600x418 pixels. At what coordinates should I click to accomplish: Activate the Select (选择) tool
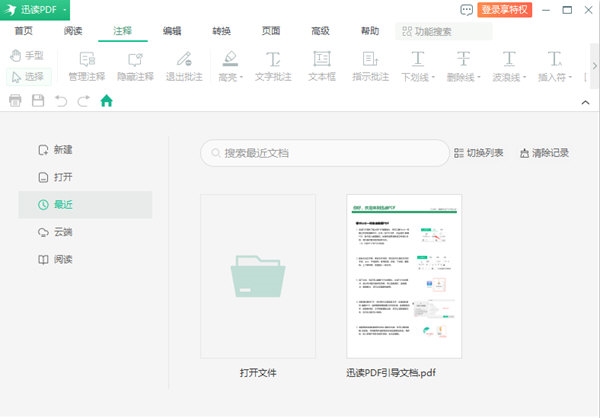click(x=28, y=77)
